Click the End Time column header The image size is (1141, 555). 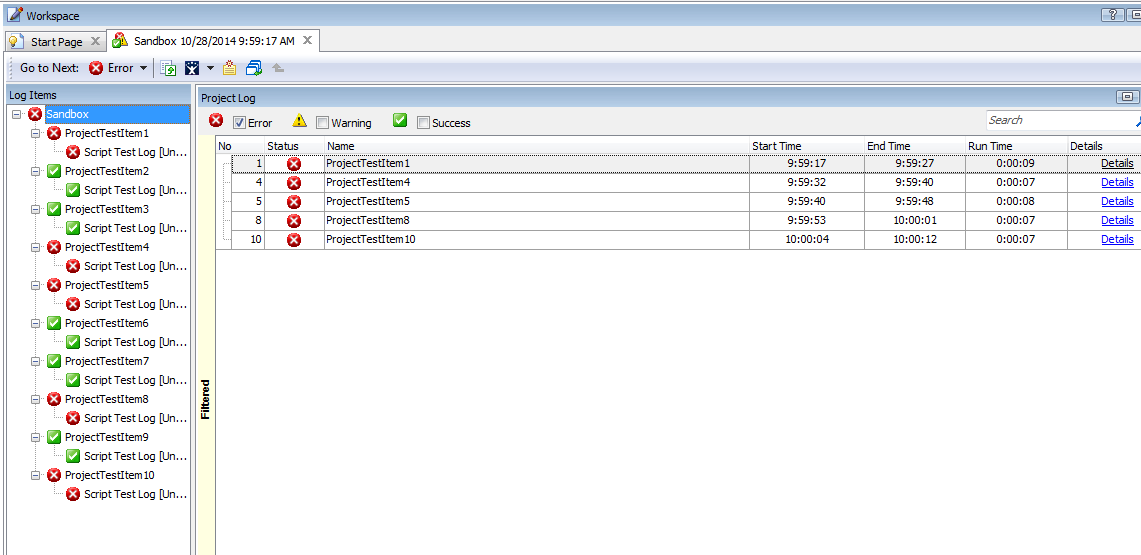(x=915, y=146)
